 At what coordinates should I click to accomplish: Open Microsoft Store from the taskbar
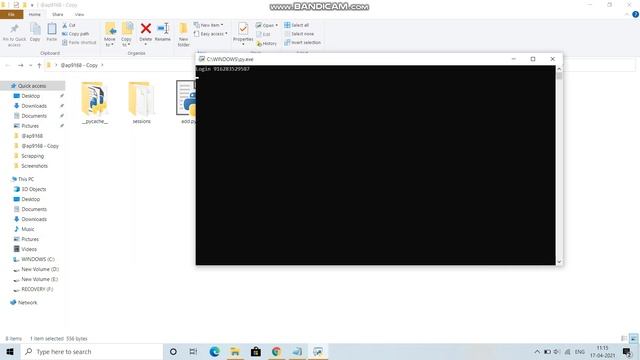click(x=256, y=352)
